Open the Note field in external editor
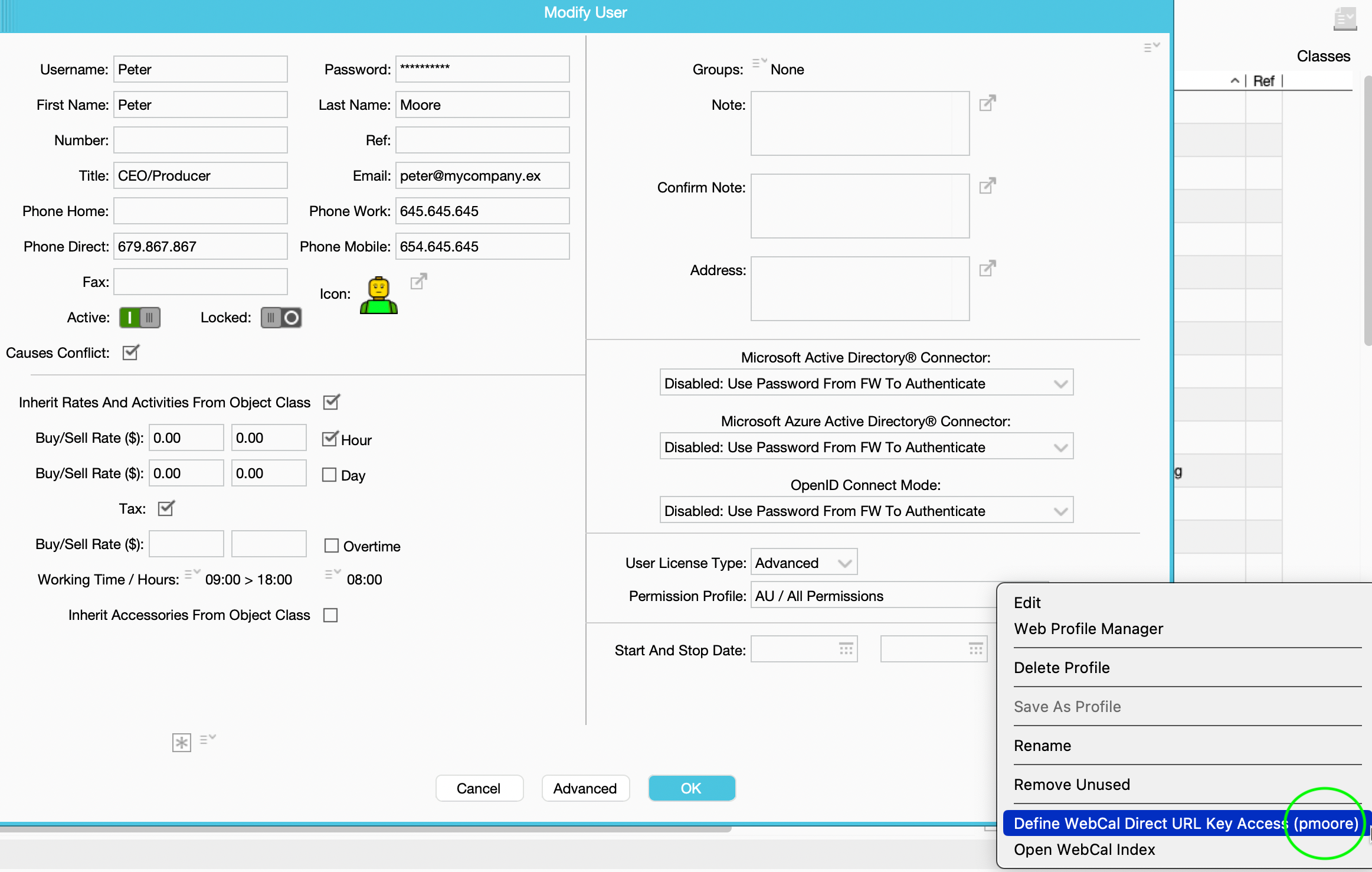 click(x=987, y=103)
